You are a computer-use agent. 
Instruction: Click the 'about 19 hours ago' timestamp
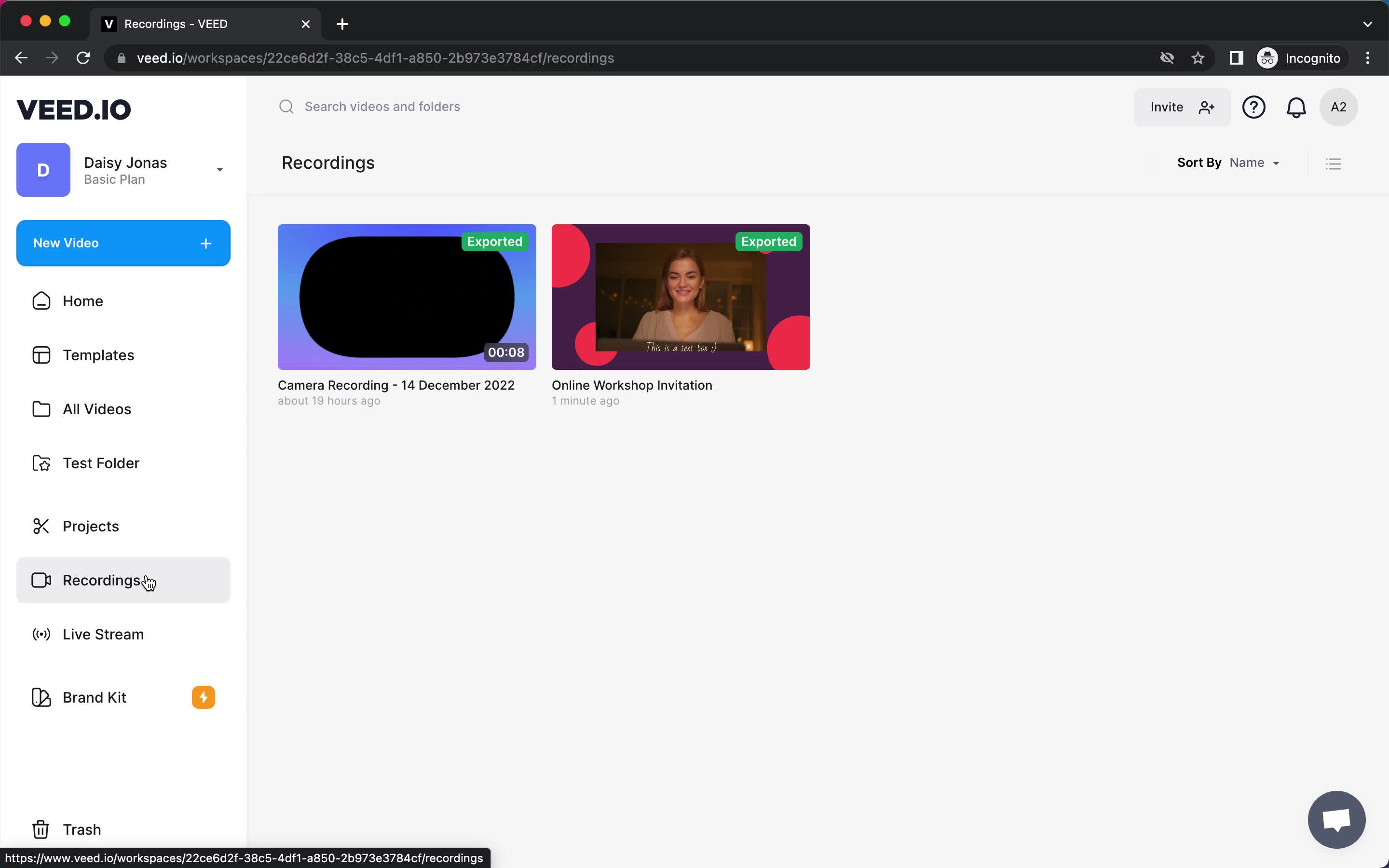[x=329, y=401]
